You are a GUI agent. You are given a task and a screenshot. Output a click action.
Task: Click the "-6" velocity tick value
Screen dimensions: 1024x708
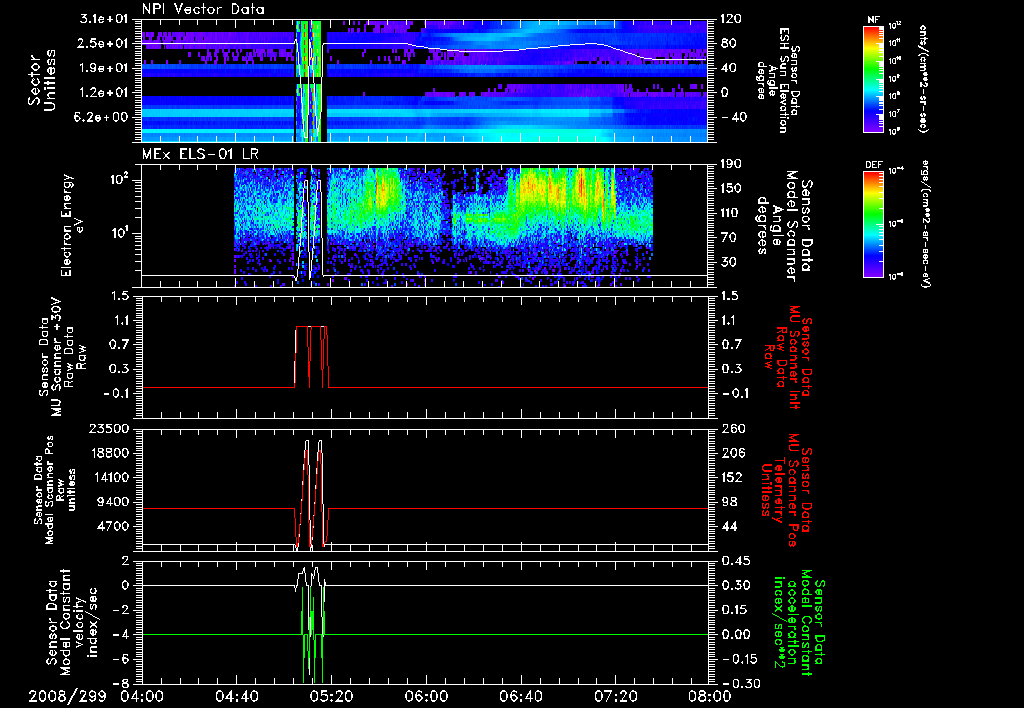(x=121, y=659)
